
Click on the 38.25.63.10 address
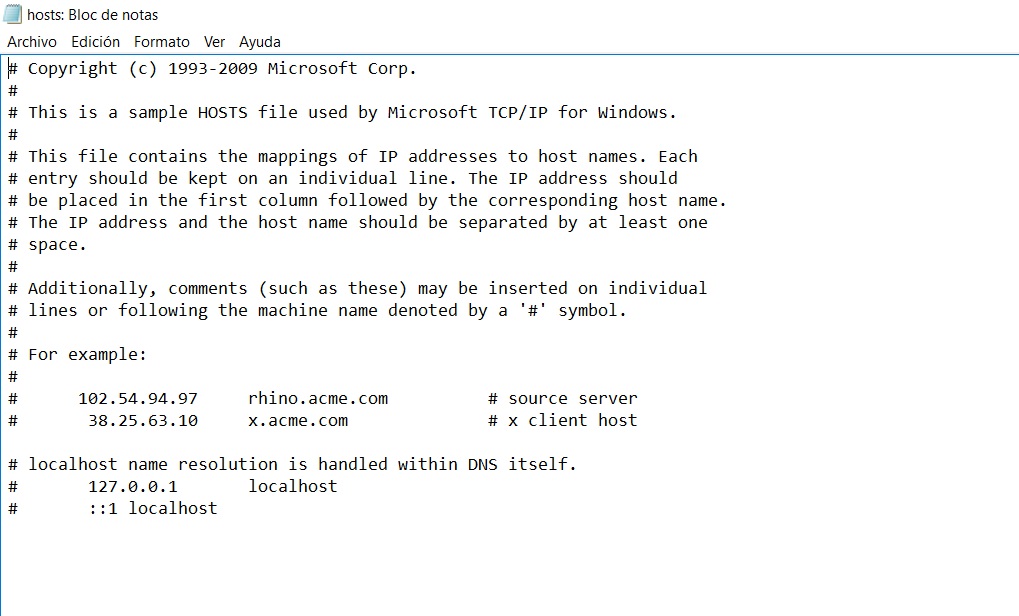click(x=143, y=420)
